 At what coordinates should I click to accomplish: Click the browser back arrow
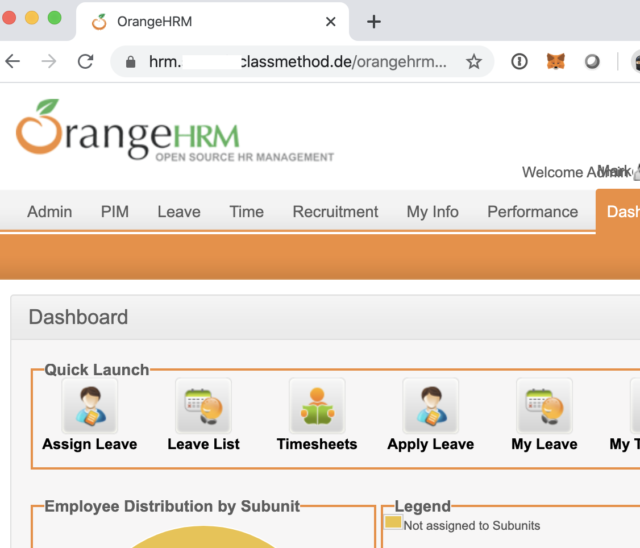click(13, 62)
